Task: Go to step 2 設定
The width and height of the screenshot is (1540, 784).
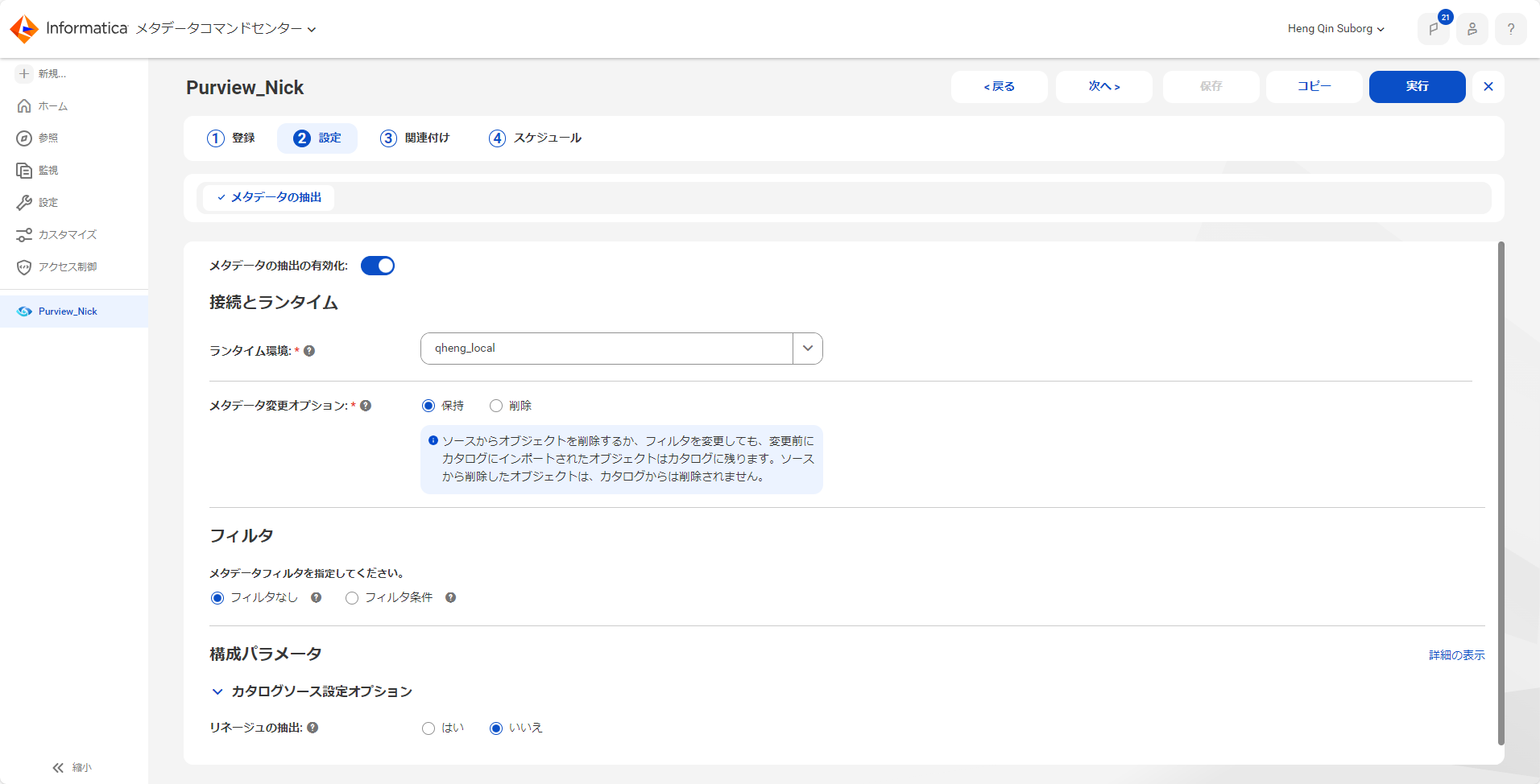Action: click(317, 138)
